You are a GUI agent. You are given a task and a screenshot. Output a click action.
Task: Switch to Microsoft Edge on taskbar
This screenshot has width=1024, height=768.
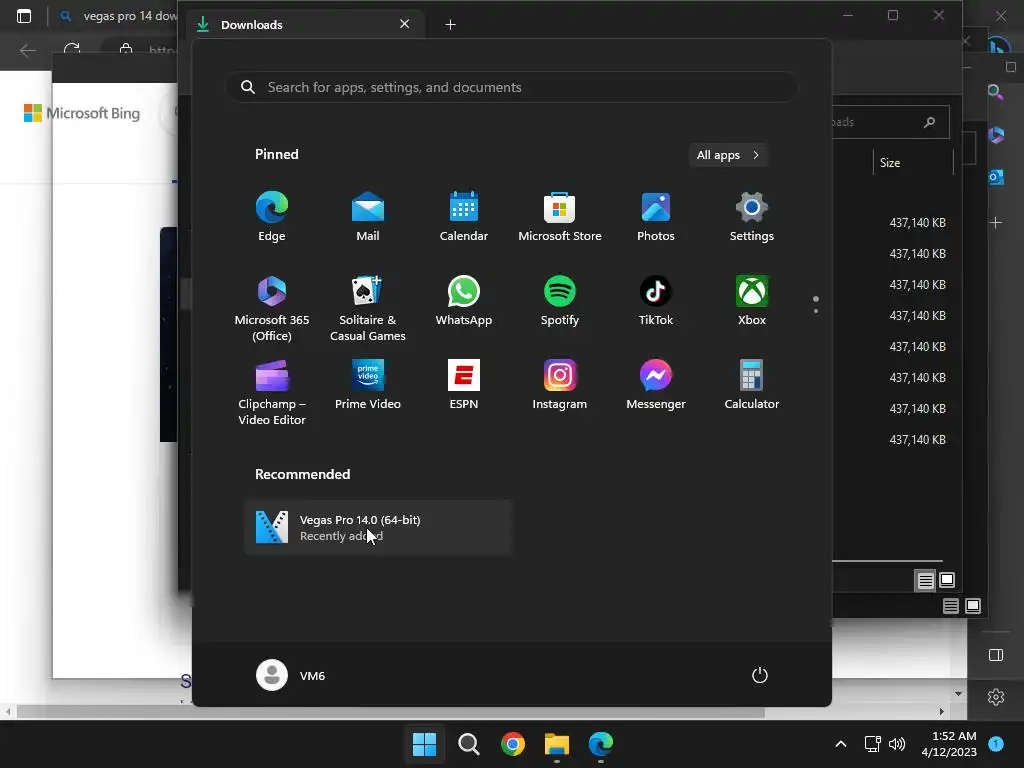600,744
